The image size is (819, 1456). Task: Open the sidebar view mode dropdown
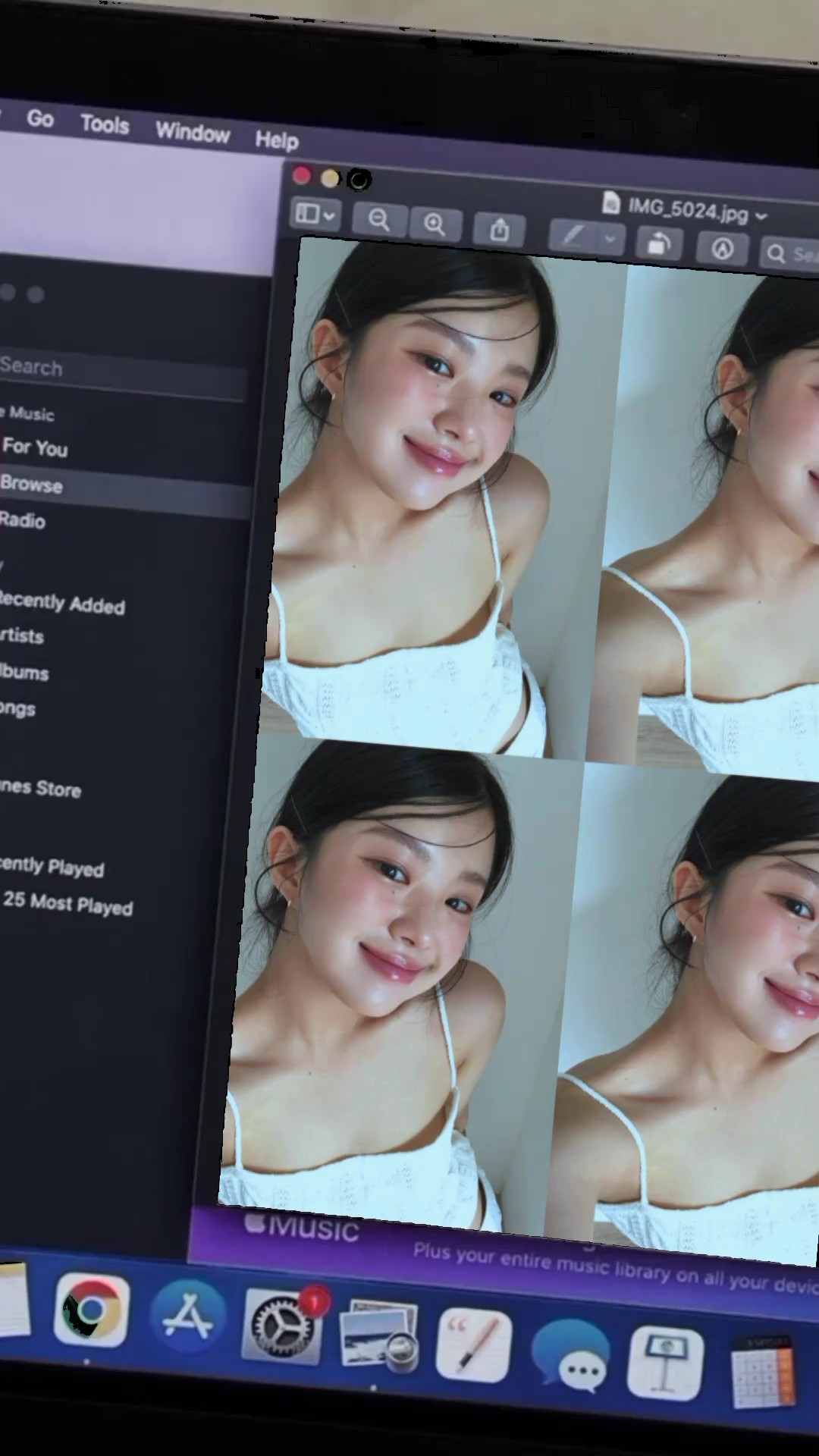tap(314, 215)
